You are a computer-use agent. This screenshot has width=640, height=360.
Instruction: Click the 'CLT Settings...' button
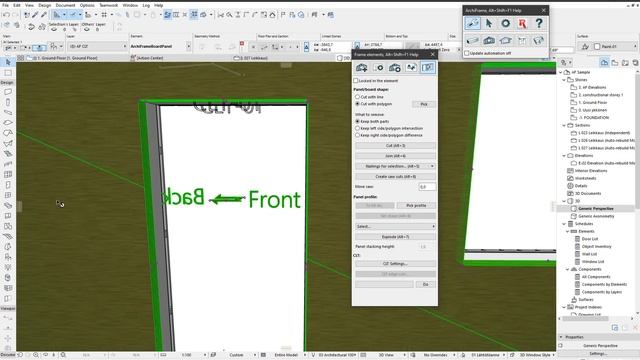pyautogui.click(x=395, y=264)
